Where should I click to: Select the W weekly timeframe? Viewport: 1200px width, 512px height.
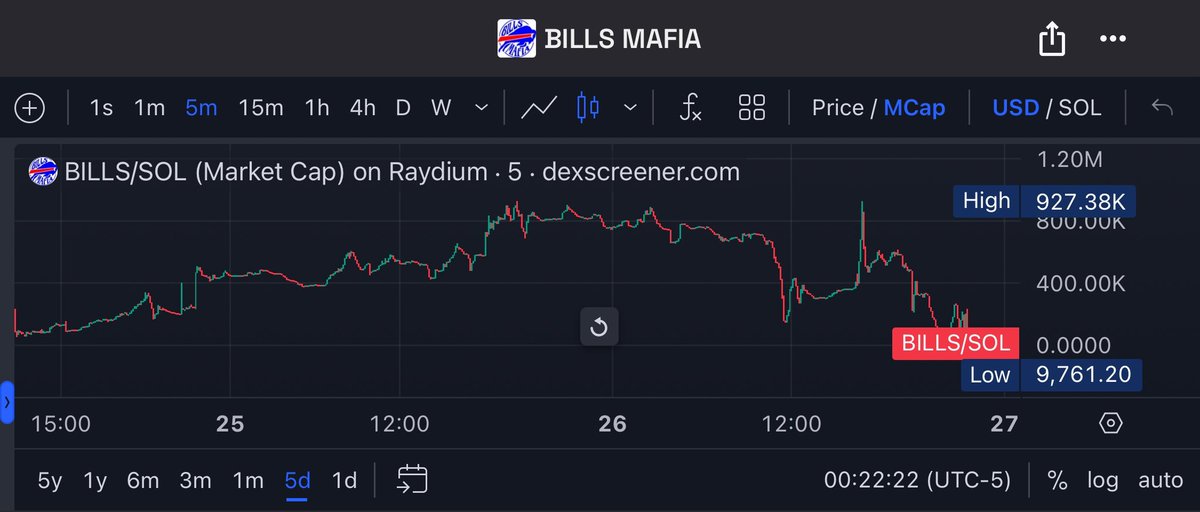[x=441, y=108]
